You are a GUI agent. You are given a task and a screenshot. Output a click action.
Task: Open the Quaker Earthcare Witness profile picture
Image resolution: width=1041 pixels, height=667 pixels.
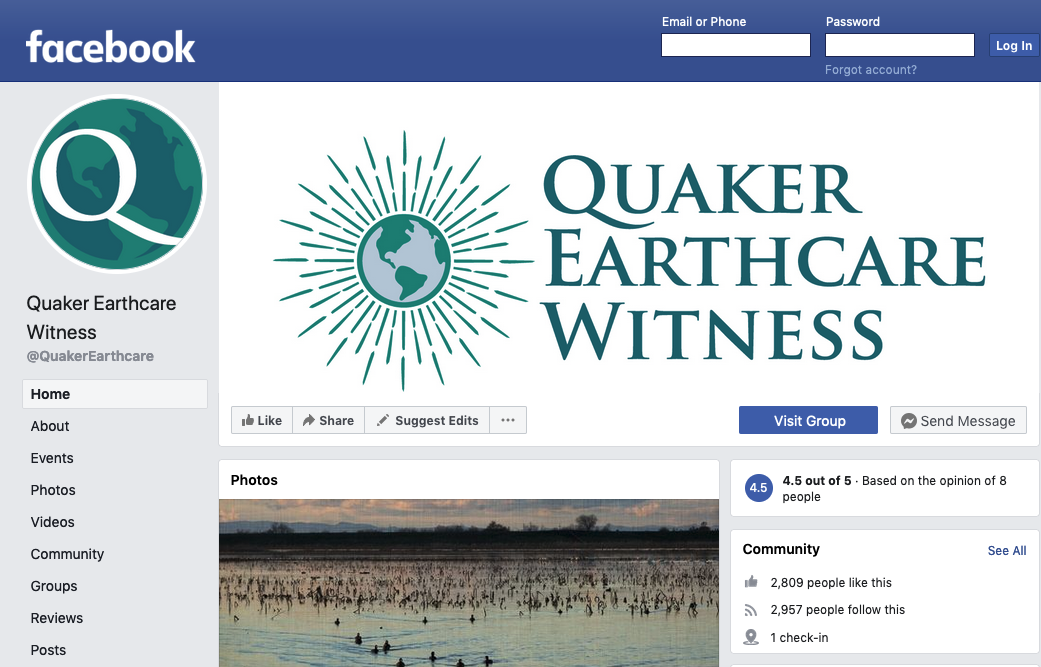pyautogui.click(x=117, y=184)
